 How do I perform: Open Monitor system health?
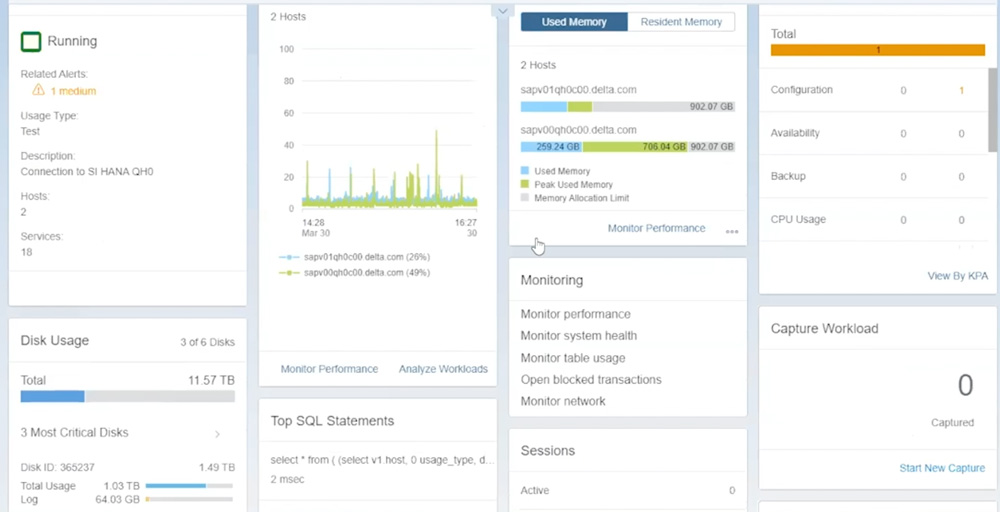tap(578, 336)
